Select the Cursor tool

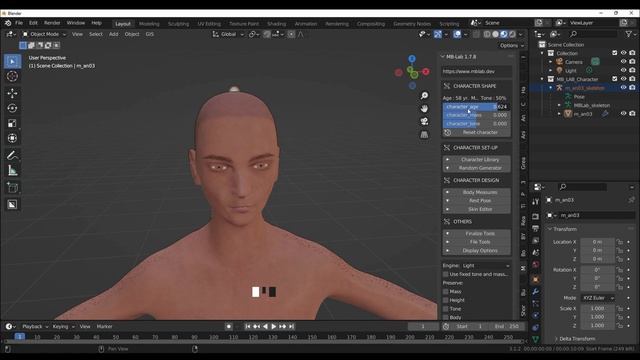[x=12, y=76]
